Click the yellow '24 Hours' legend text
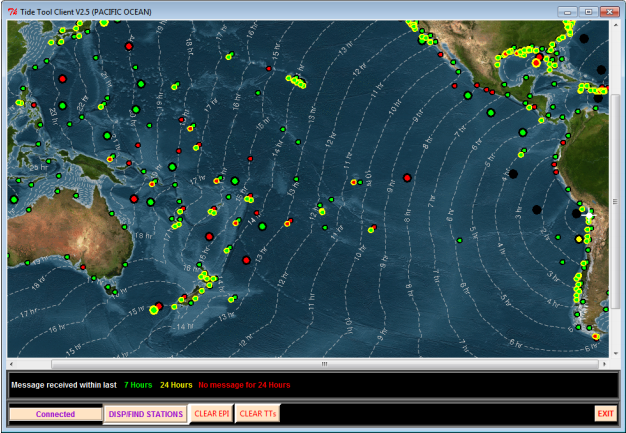 tap(176, 385)
